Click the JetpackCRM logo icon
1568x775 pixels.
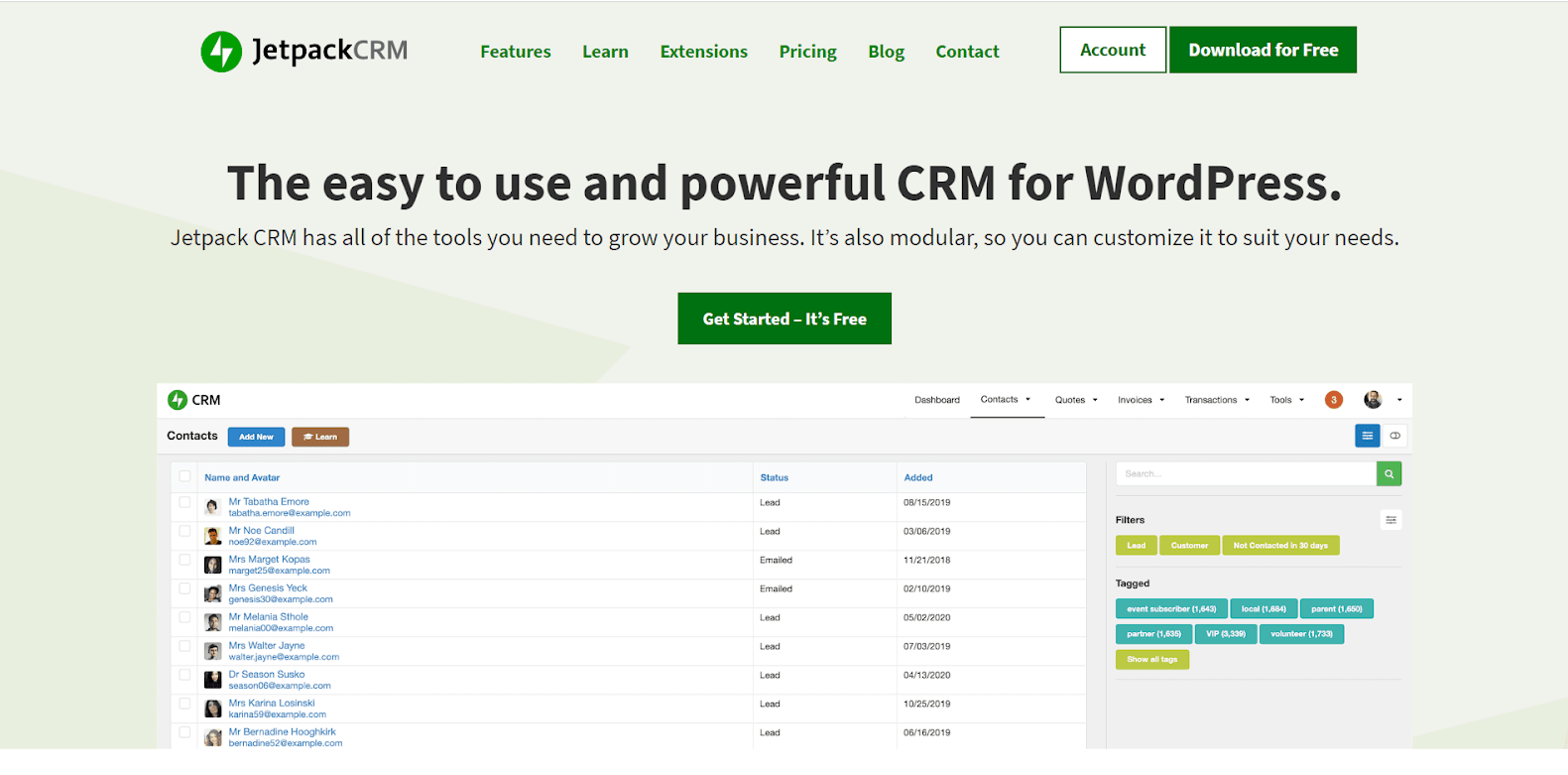tap(221, 52)
